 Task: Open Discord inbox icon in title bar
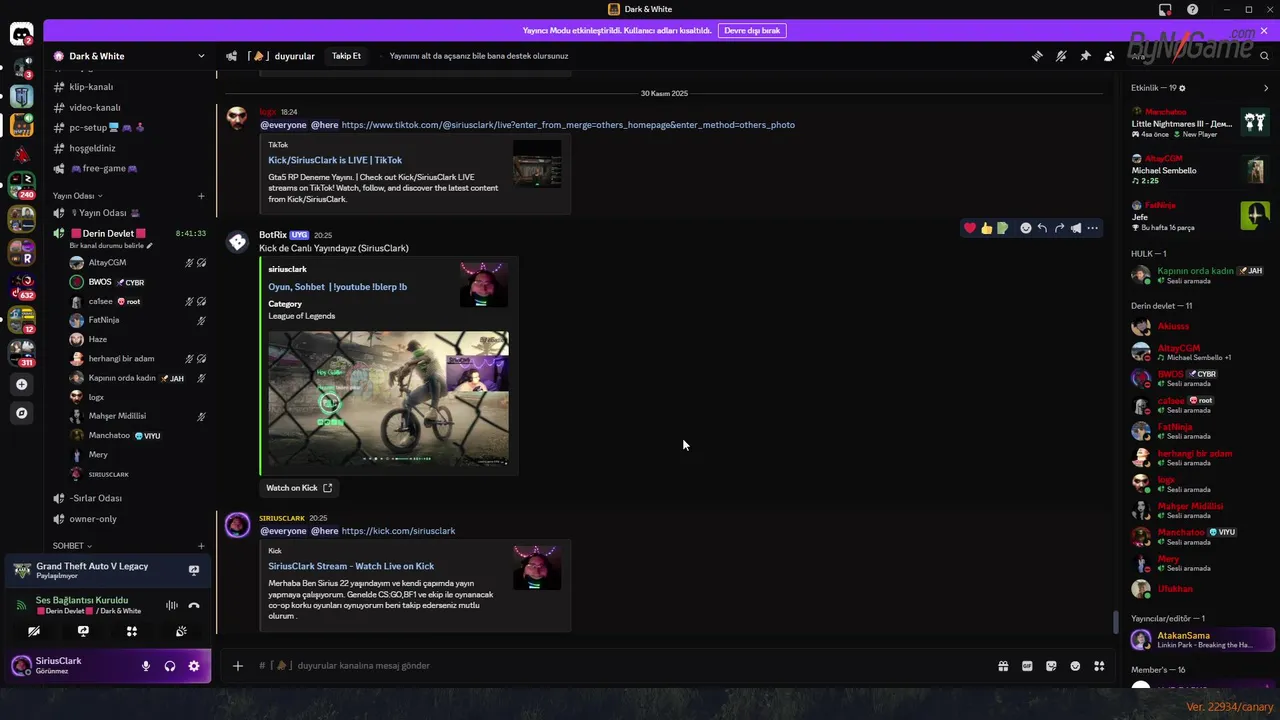1165,10
